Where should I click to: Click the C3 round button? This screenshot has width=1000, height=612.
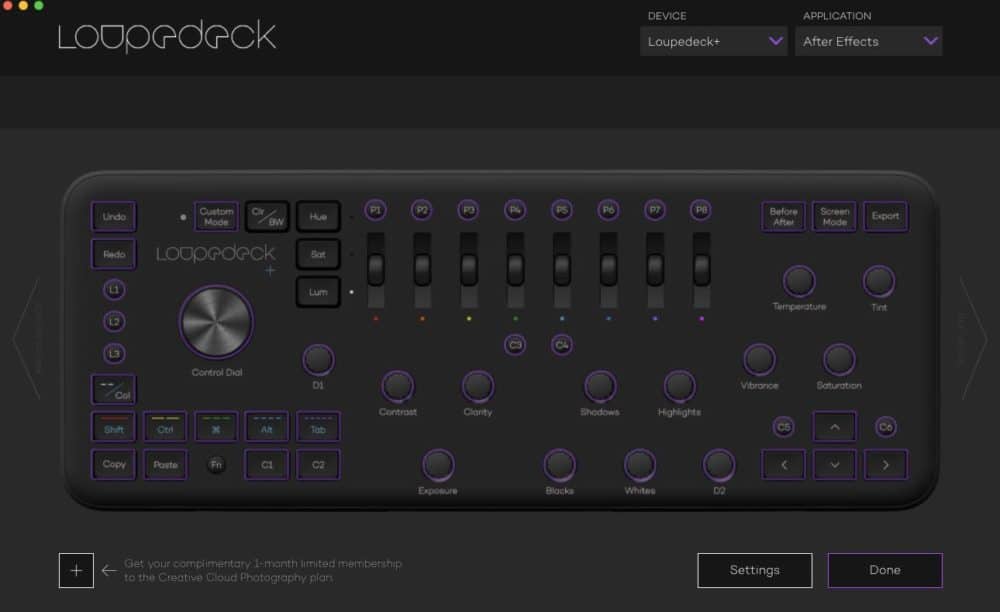coord(515,345)
